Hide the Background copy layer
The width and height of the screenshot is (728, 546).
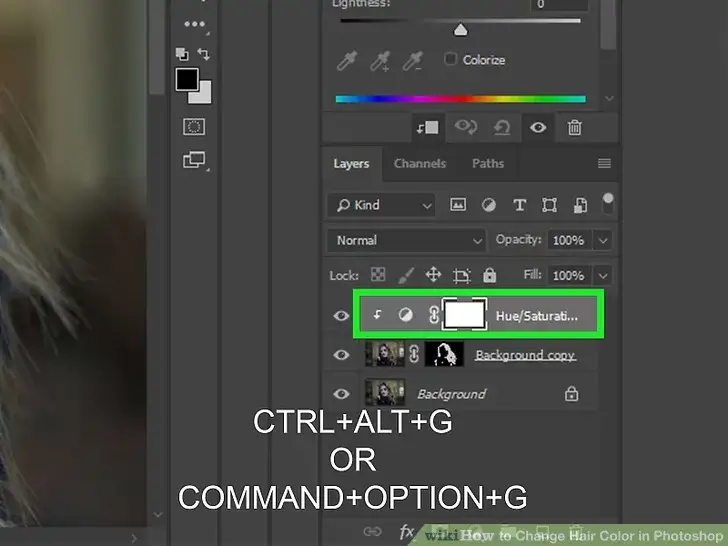click(x=341, y=355)
